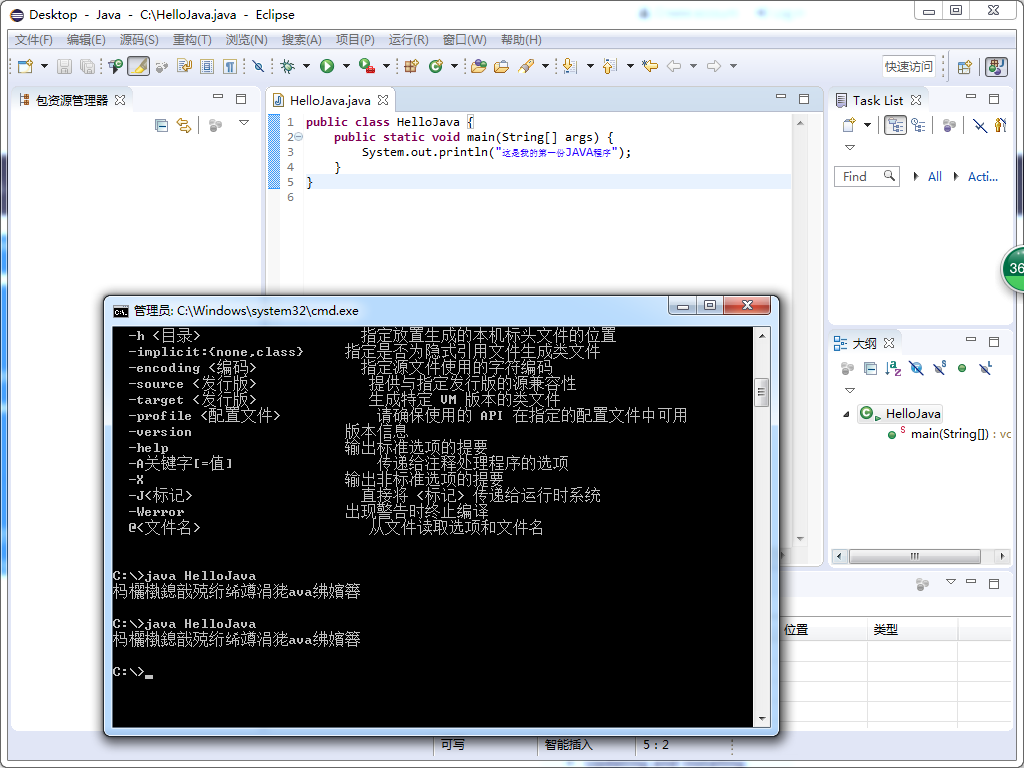
Task: Click the green Run button
Action: pyautogui.click(x=327, y=66)
